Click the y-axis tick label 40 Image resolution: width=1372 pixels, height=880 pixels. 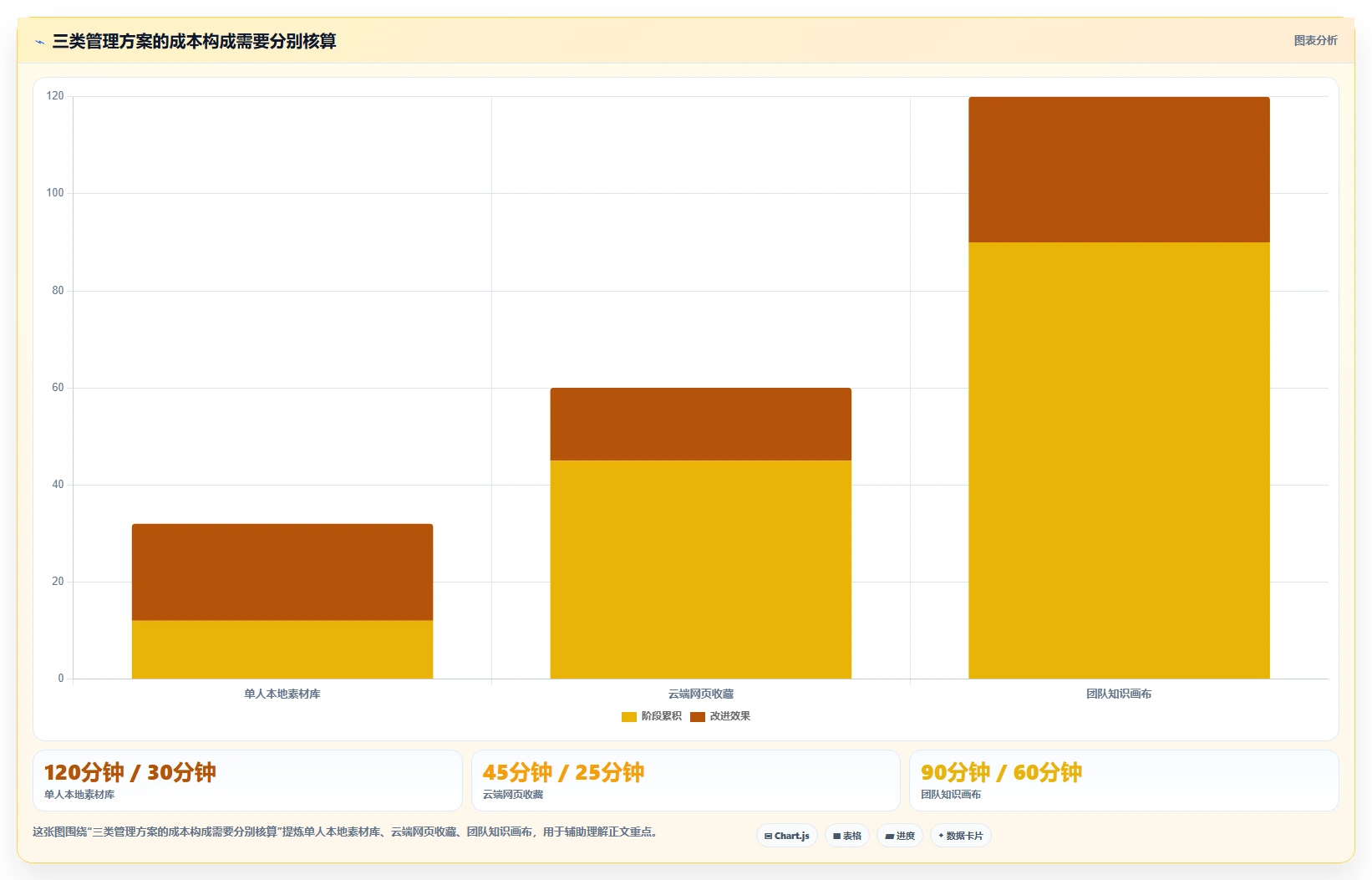point(58,485)
